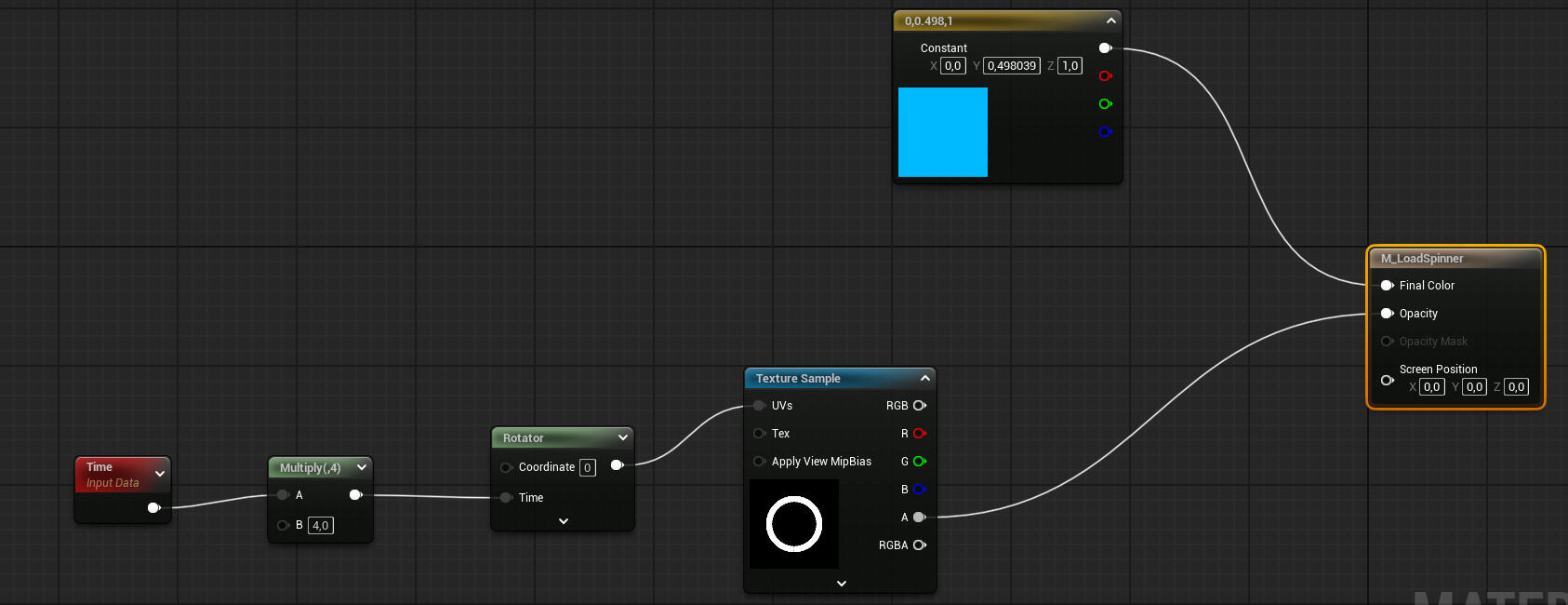The width and height of the screenshot is (1568, 605).
Task: Expand the Time node header chevron
Action: point(159,474)
